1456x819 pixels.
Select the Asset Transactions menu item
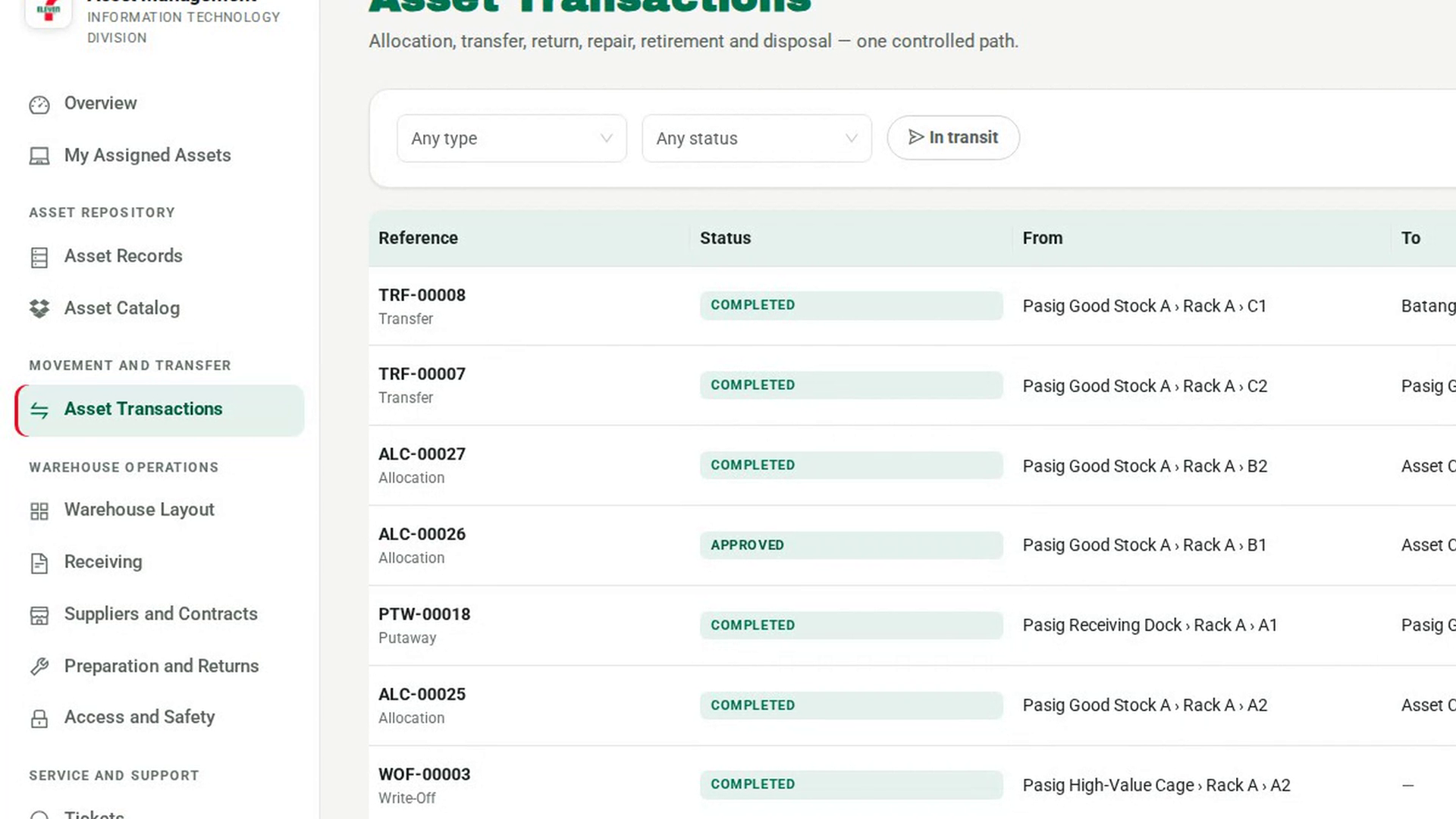click(159, 409)
